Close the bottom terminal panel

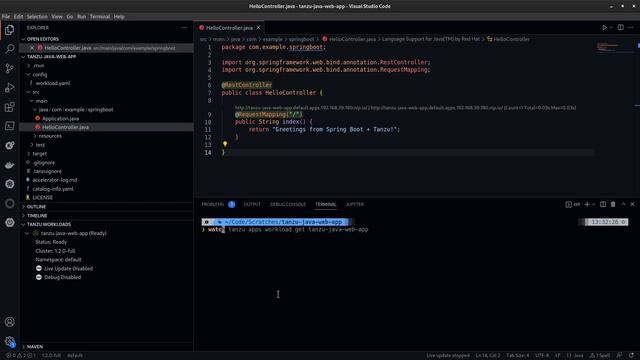point(632,204)
